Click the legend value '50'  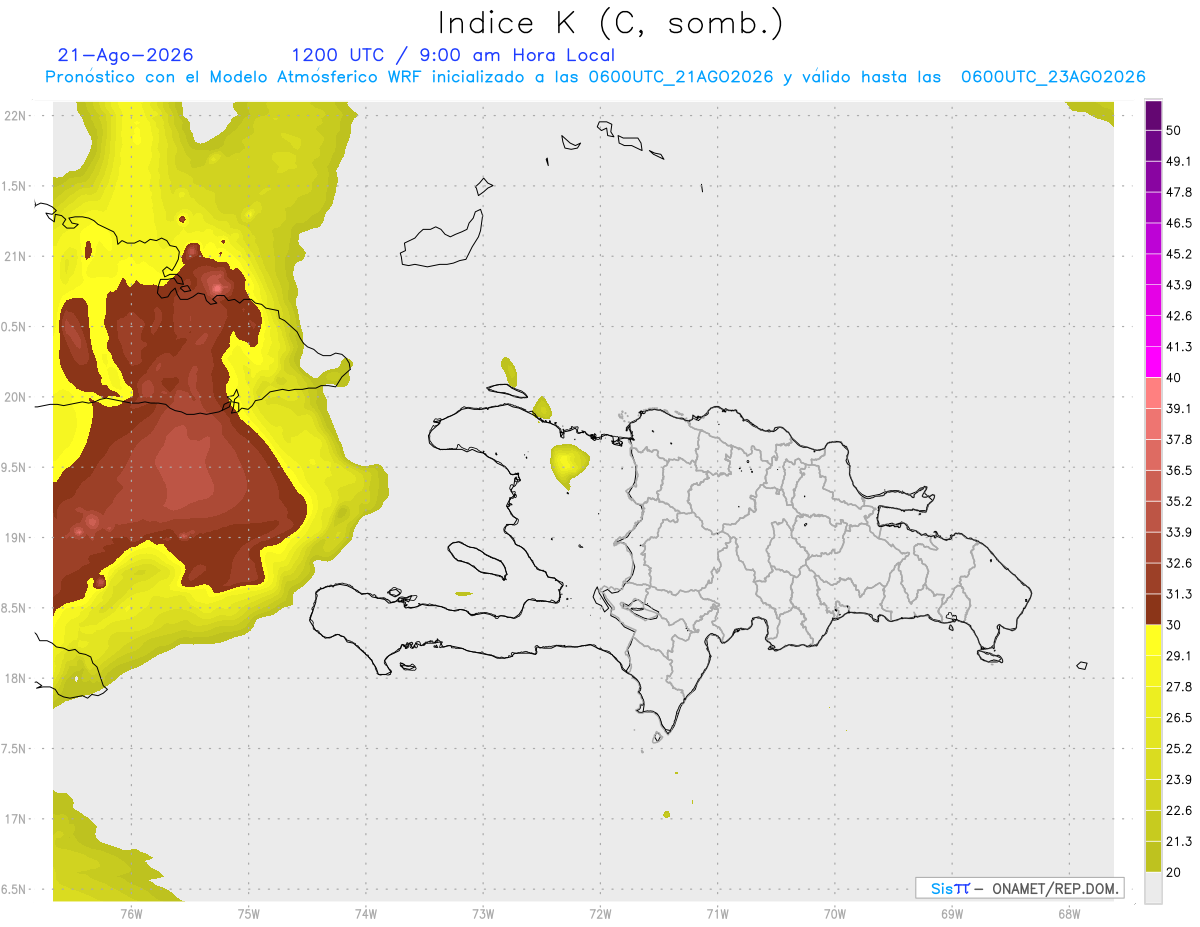coord(1174,130)
